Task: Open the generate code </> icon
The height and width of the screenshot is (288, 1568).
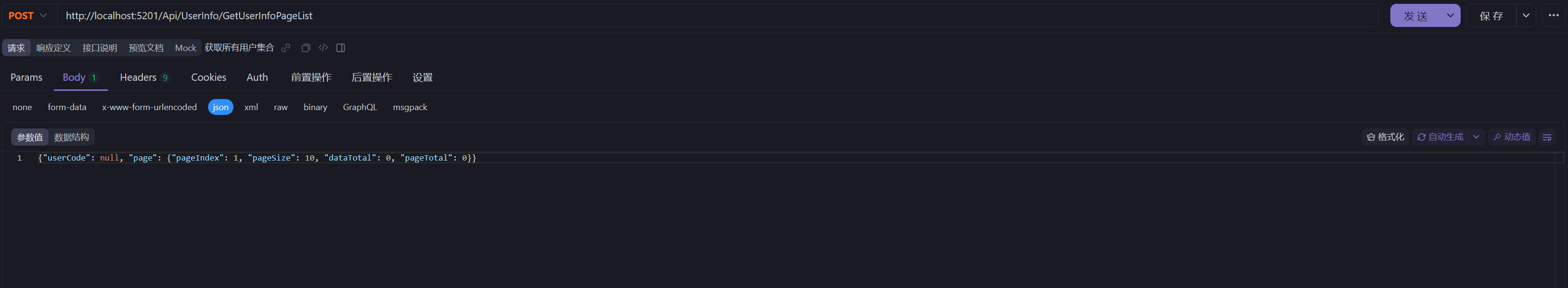Action: click(x=323, y=48)
